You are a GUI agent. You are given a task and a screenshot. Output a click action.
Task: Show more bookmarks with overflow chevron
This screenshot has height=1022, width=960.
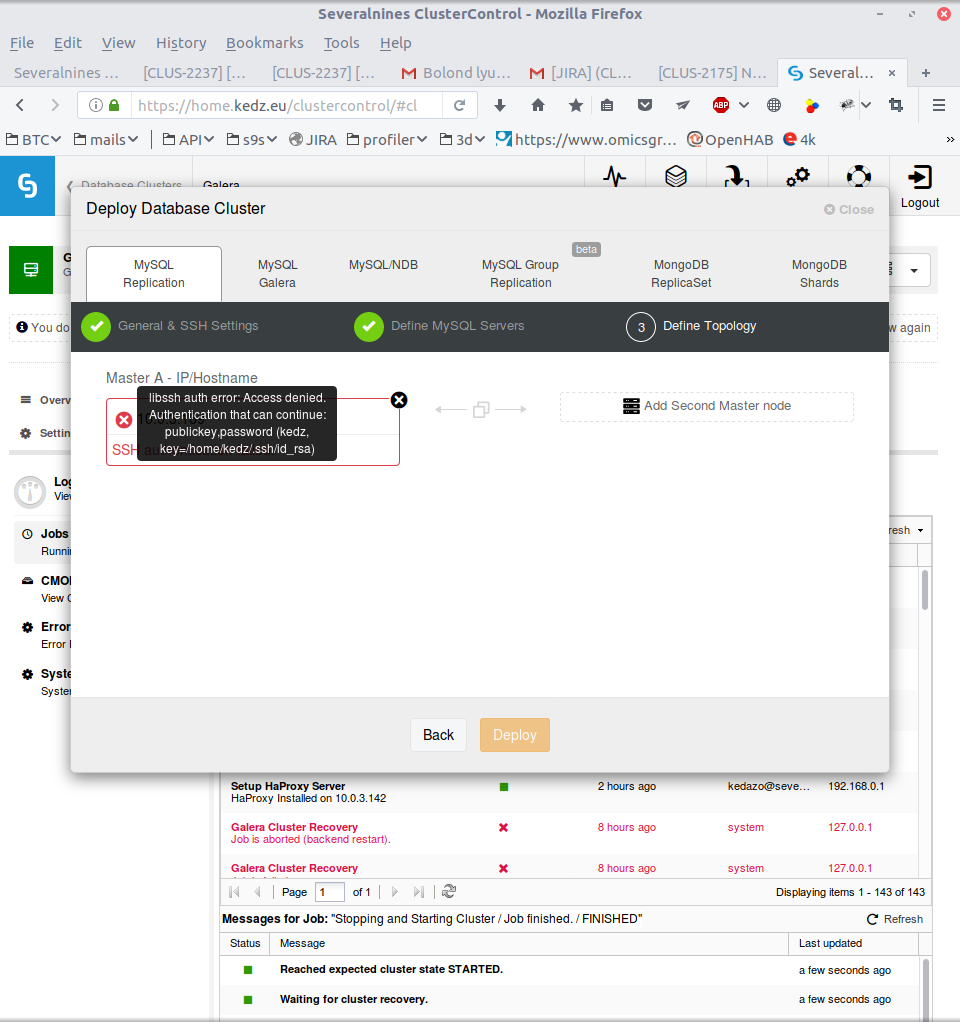coord(950,139)
